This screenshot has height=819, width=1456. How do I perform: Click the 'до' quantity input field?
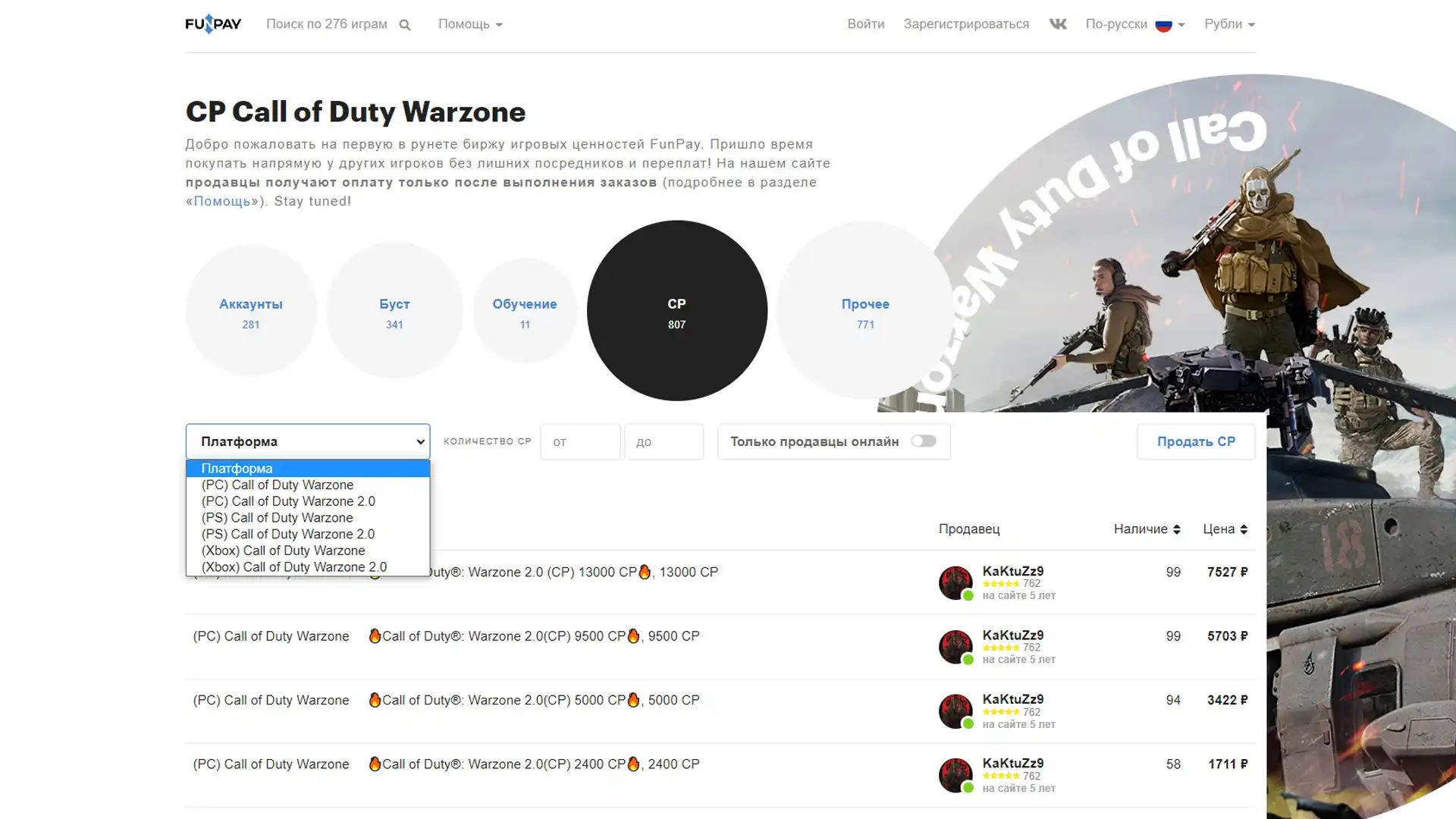coord(664,441)
